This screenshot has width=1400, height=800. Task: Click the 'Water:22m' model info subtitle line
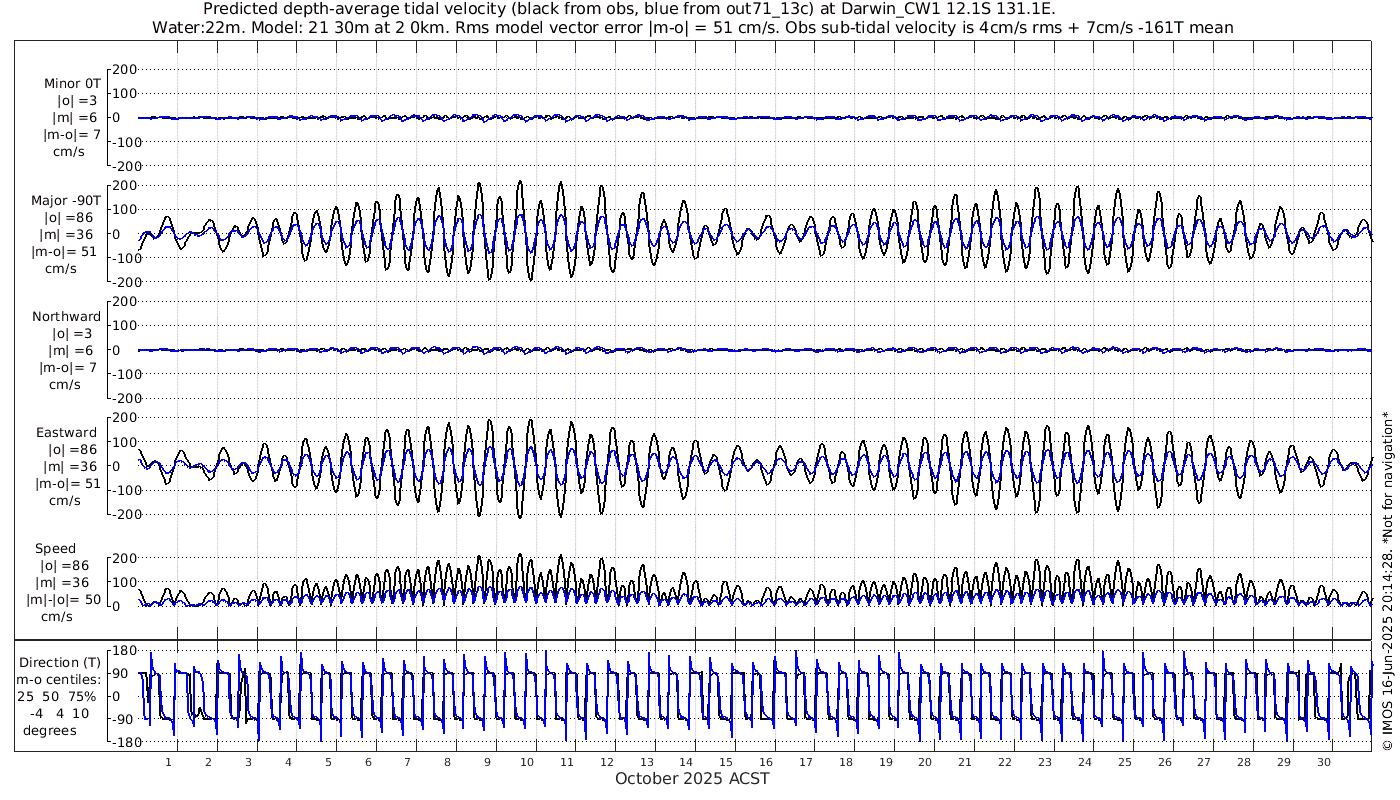click(692, 28)
